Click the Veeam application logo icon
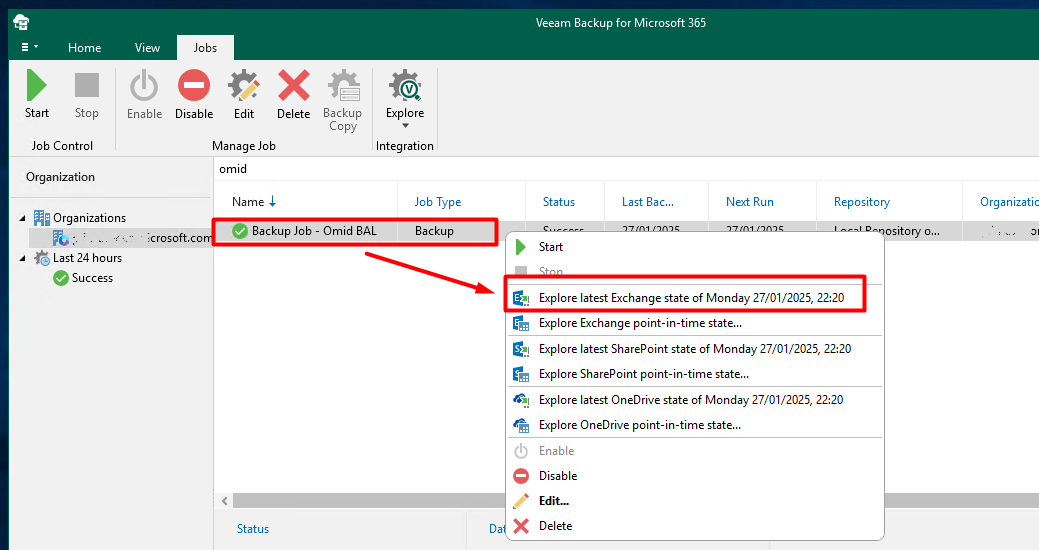This screenshot has height=550, width=1039. point(21,23)
